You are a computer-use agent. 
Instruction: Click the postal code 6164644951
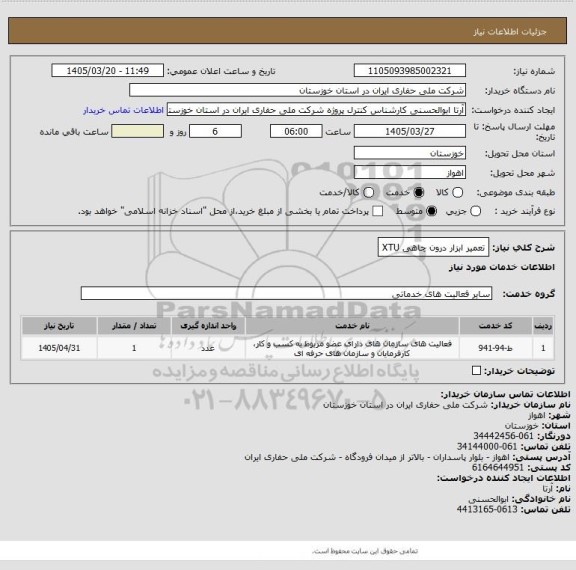pos(498,468)
